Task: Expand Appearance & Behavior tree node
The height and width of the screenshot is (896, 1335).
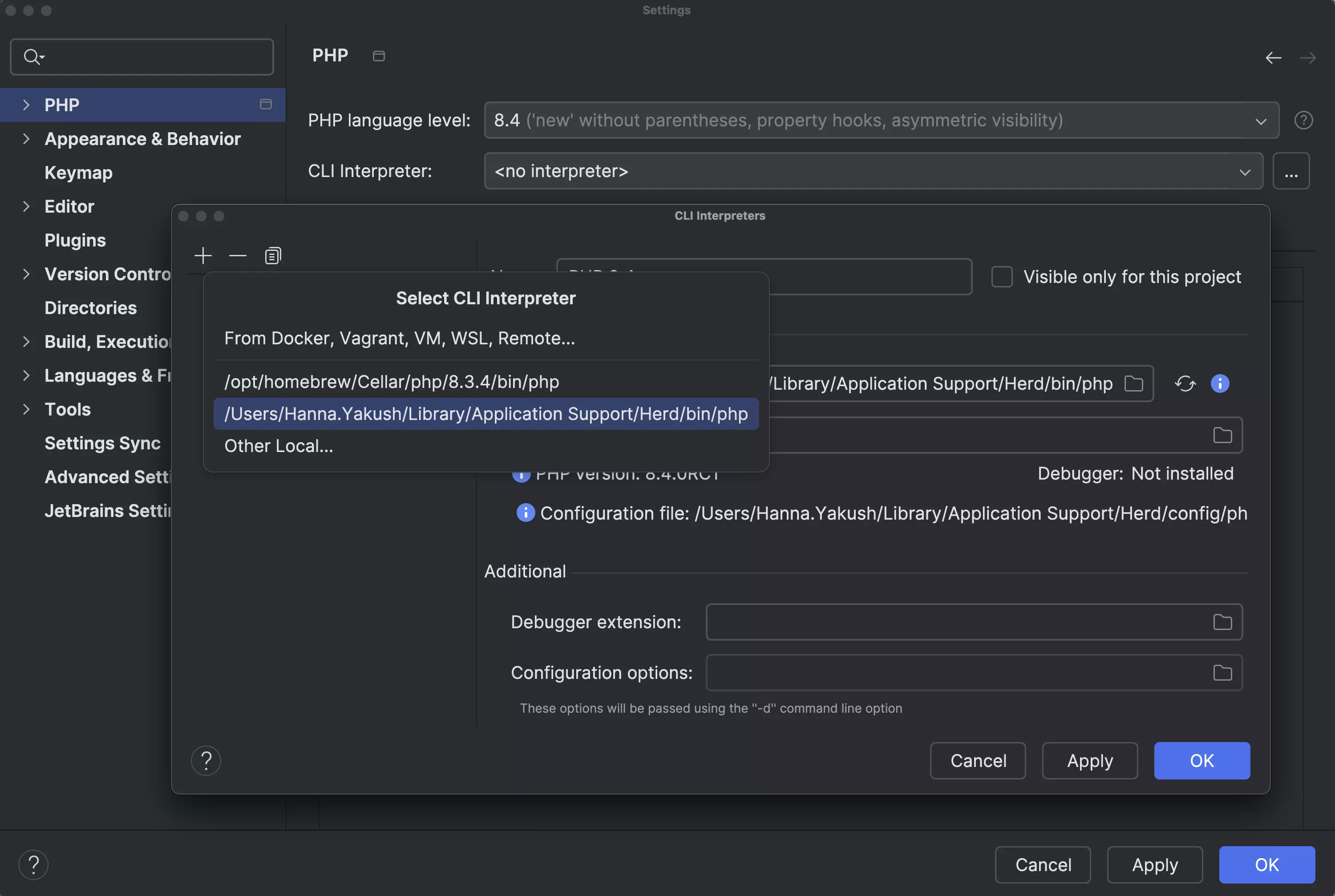Action: pyautogui.click(x=26, y=139)
